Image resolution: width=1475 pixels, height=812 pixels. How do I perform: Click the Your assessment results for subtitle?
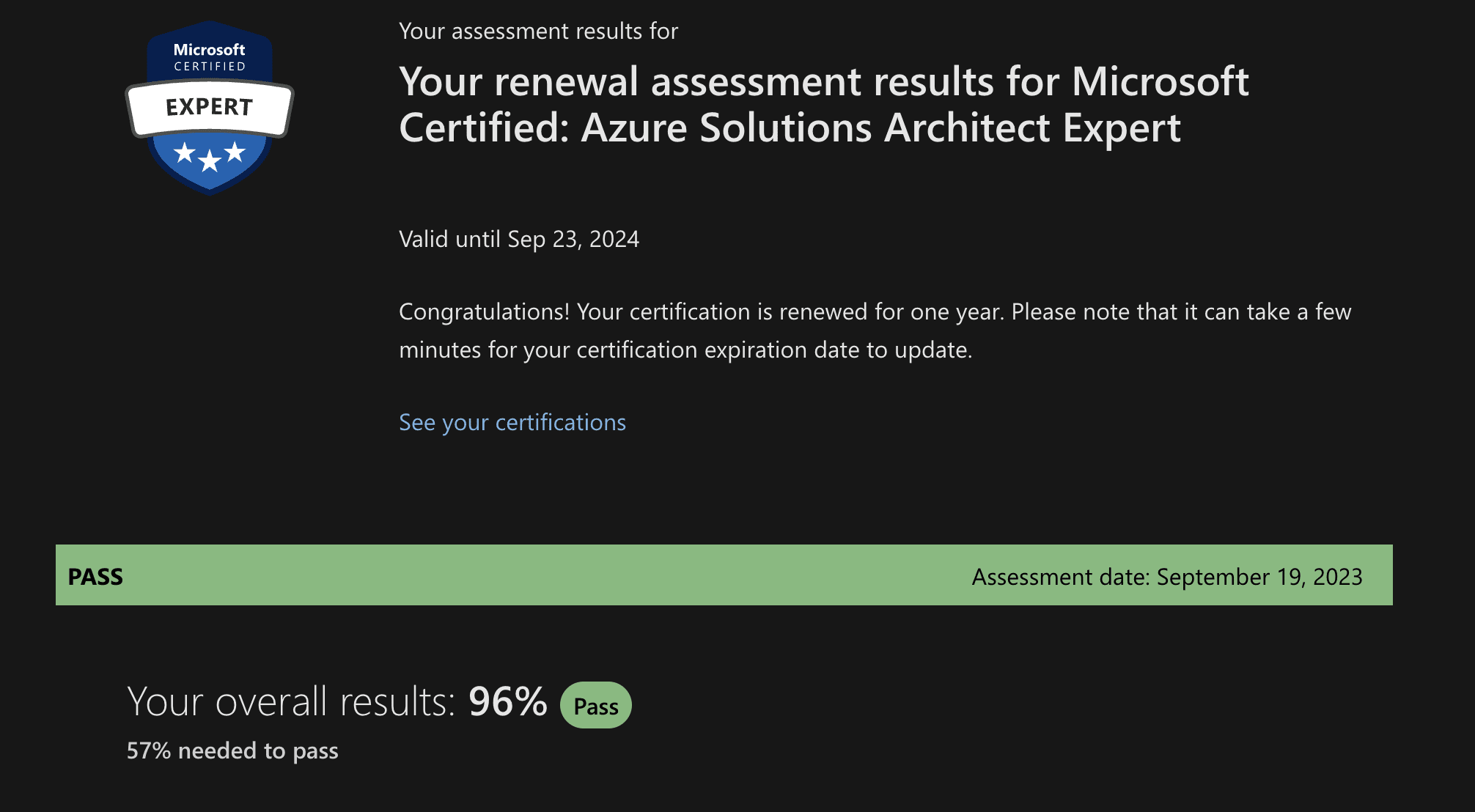(x=538, y=32)
